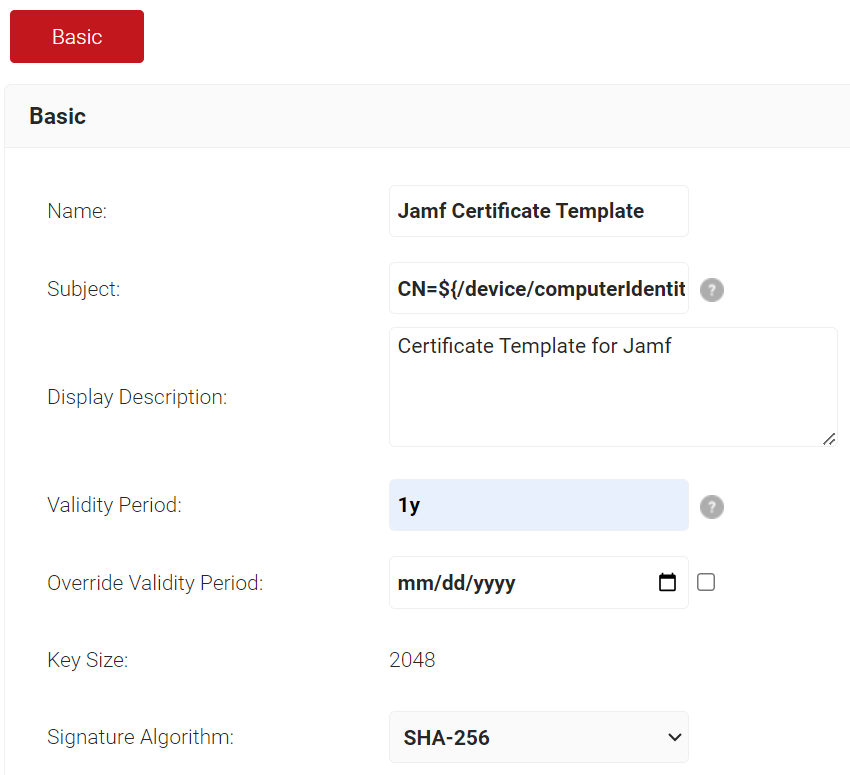Click the Signature Algorithm label
Screen dimensions: 850x775
coord(140,737)
